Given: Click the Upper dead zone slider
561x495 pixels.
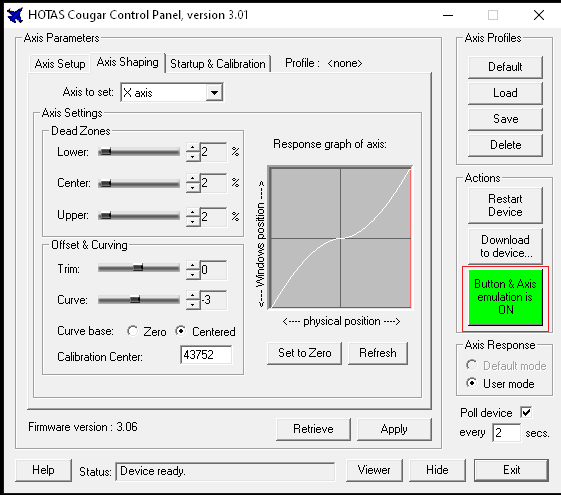Looking at the screenshot, I should click(139, 216).
